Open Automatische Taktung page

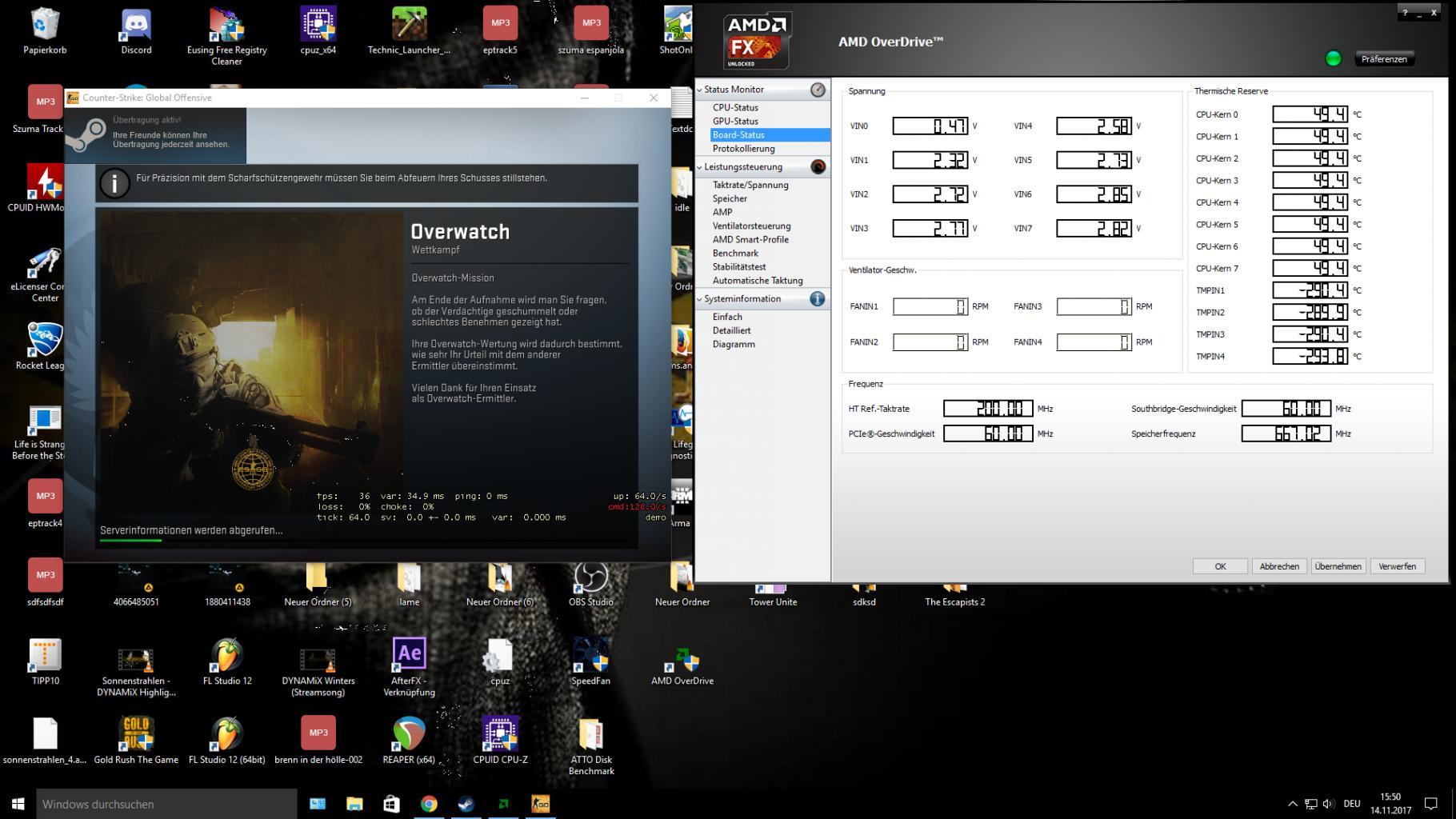tap(758, 281)
